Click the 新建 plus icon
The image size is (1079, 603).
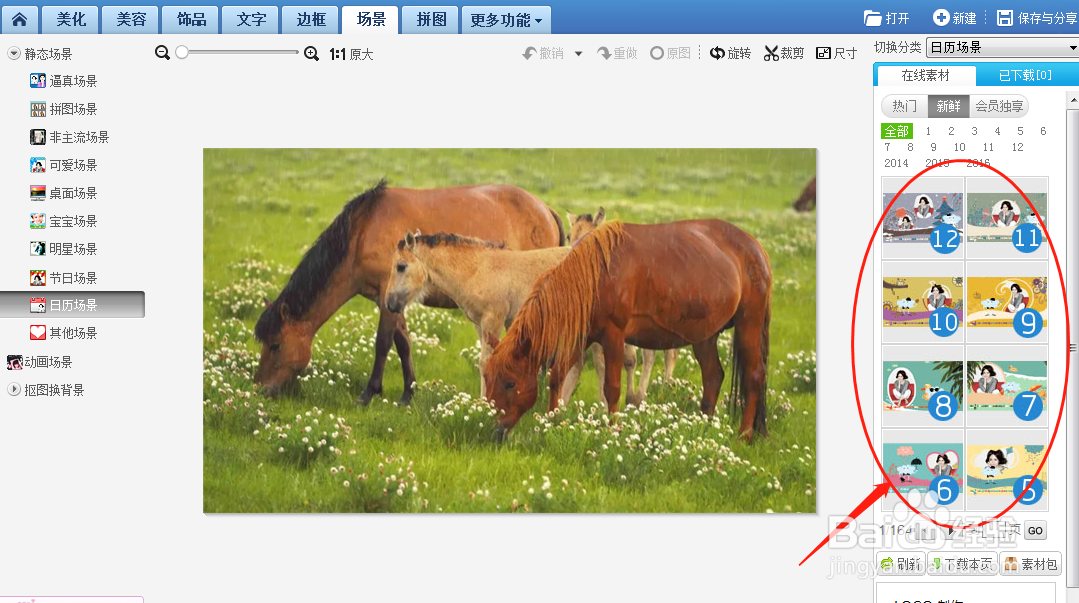940,17
